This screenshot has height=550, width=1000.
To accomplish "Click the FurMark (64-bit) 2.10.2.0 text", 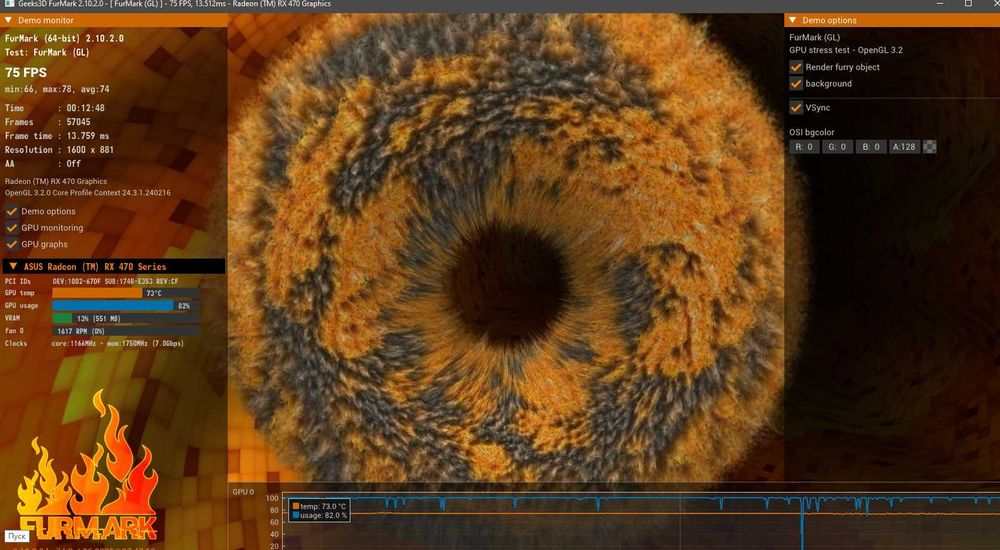I will (x=64, y=38).
